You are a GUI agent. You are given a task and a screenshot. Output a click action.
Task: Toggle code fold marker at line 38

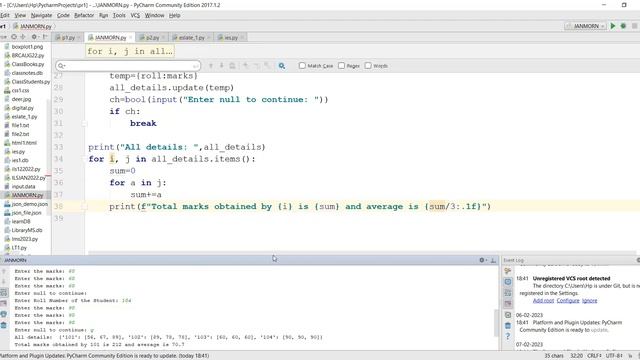[84, 207]
